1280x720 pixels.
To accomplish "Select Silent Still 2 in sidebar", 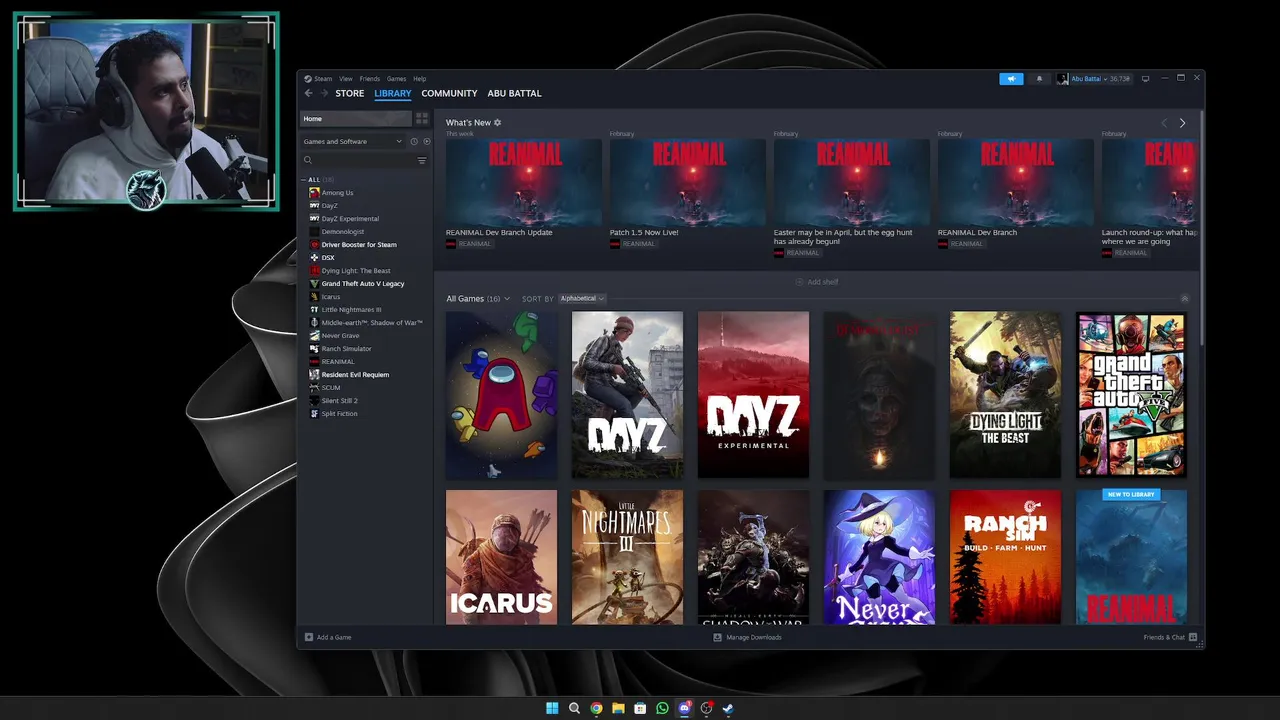I will [x=339, y=400].
